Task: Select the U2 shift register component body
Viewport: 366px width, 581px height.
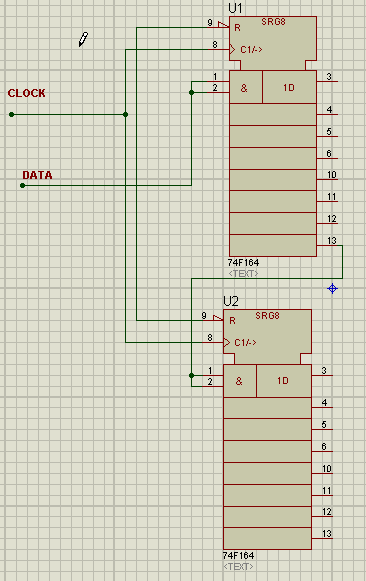Action: 267,429
